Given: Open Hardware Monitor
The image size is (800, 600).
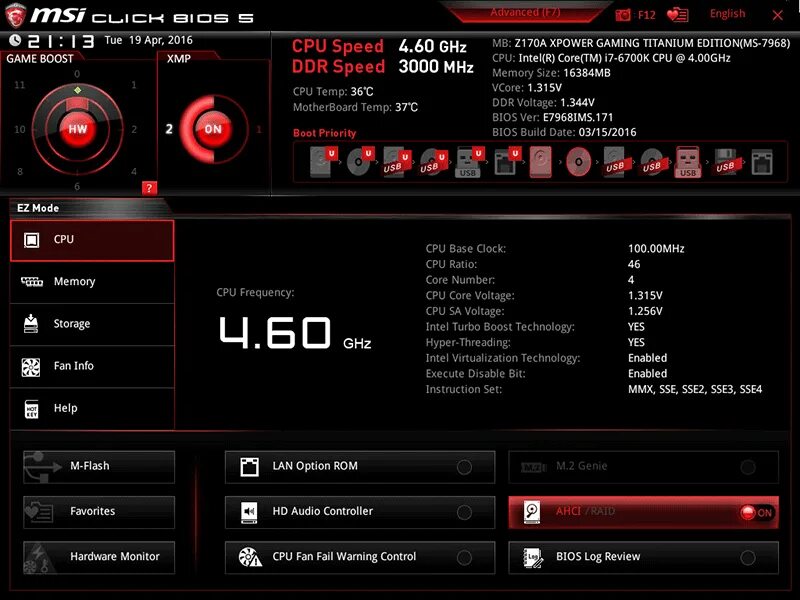Looking at the screenshot, I should [99, 557].
